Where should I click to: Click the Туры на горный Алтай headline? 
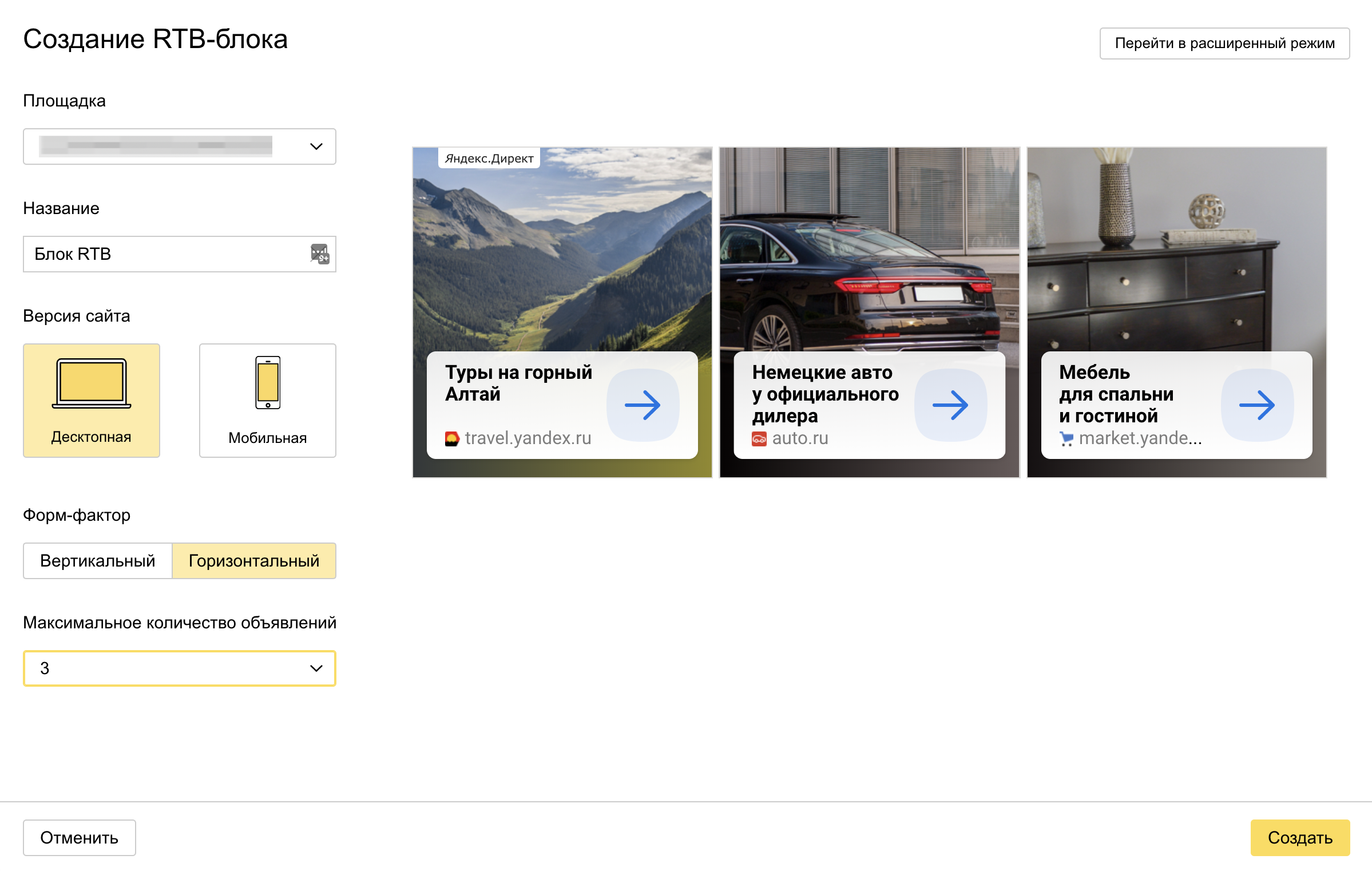(518, 383)
